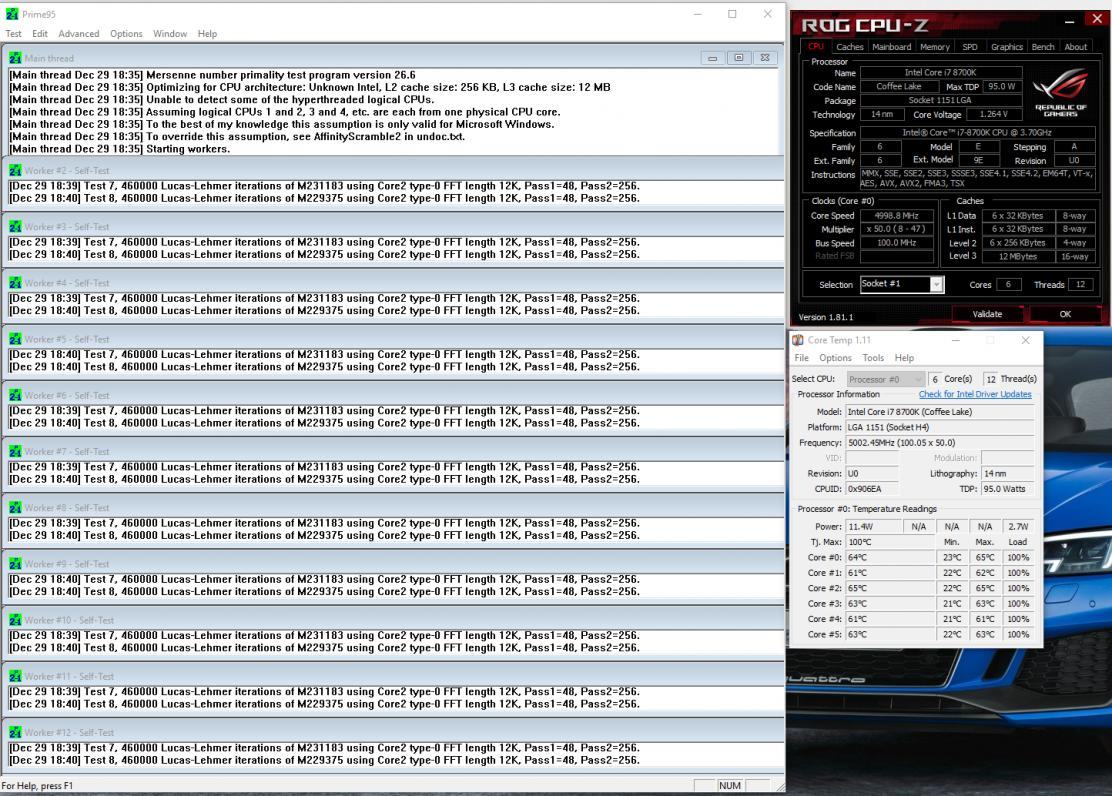Expand the Socket #1 selection dropdown
1112x796 pixels.
[937, 284]
